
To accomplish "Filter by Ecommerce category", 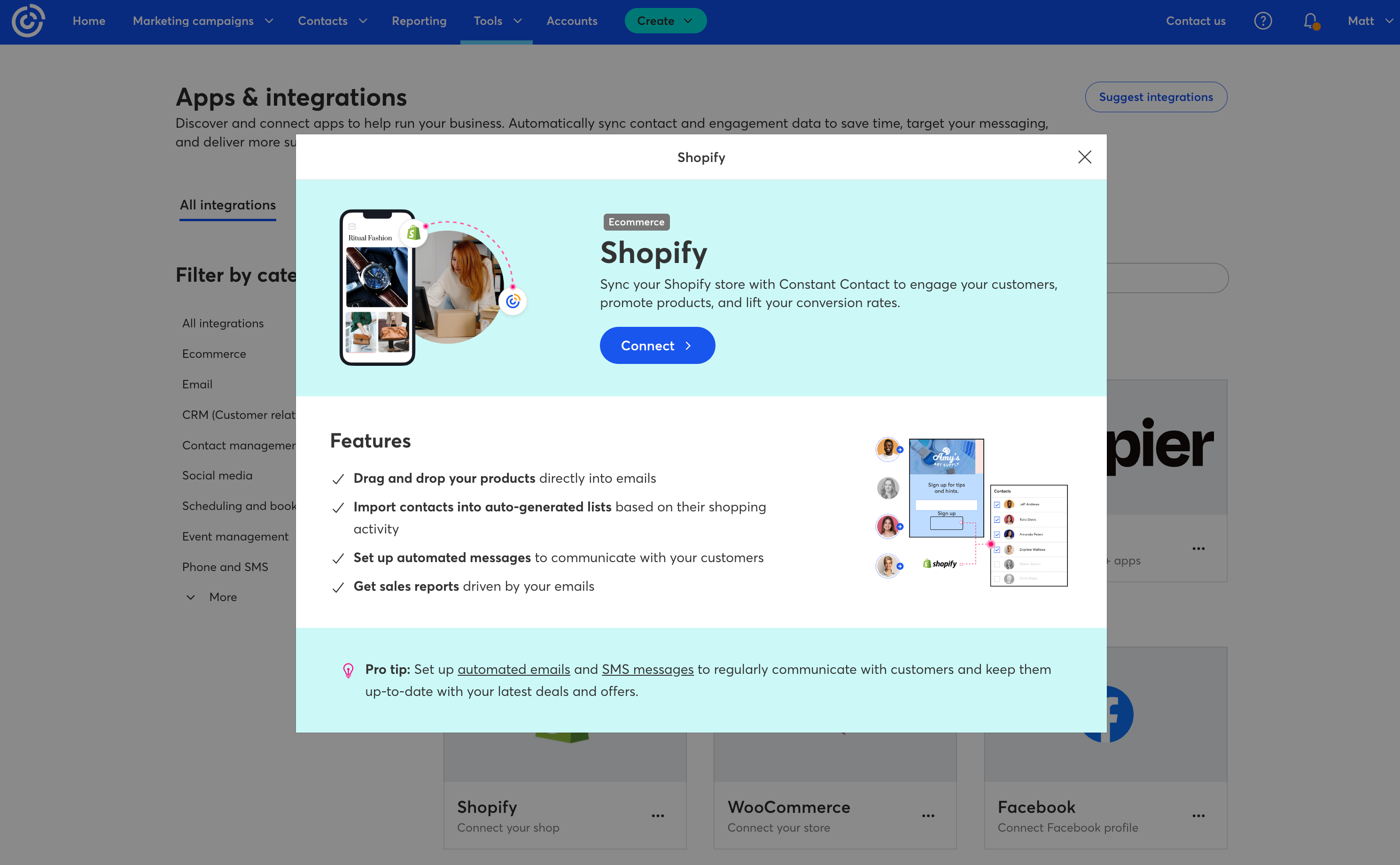I will 214,354.
